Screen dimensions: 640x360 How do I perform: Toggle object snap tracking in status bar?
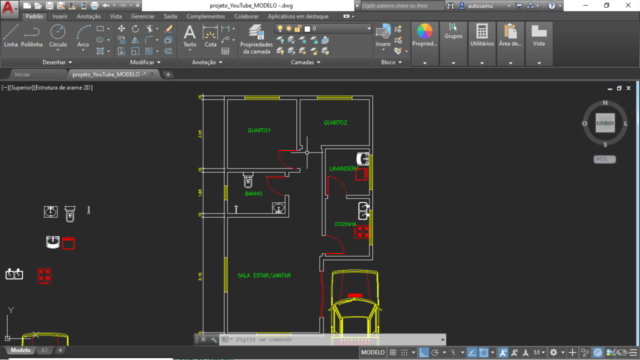(472, 352)
